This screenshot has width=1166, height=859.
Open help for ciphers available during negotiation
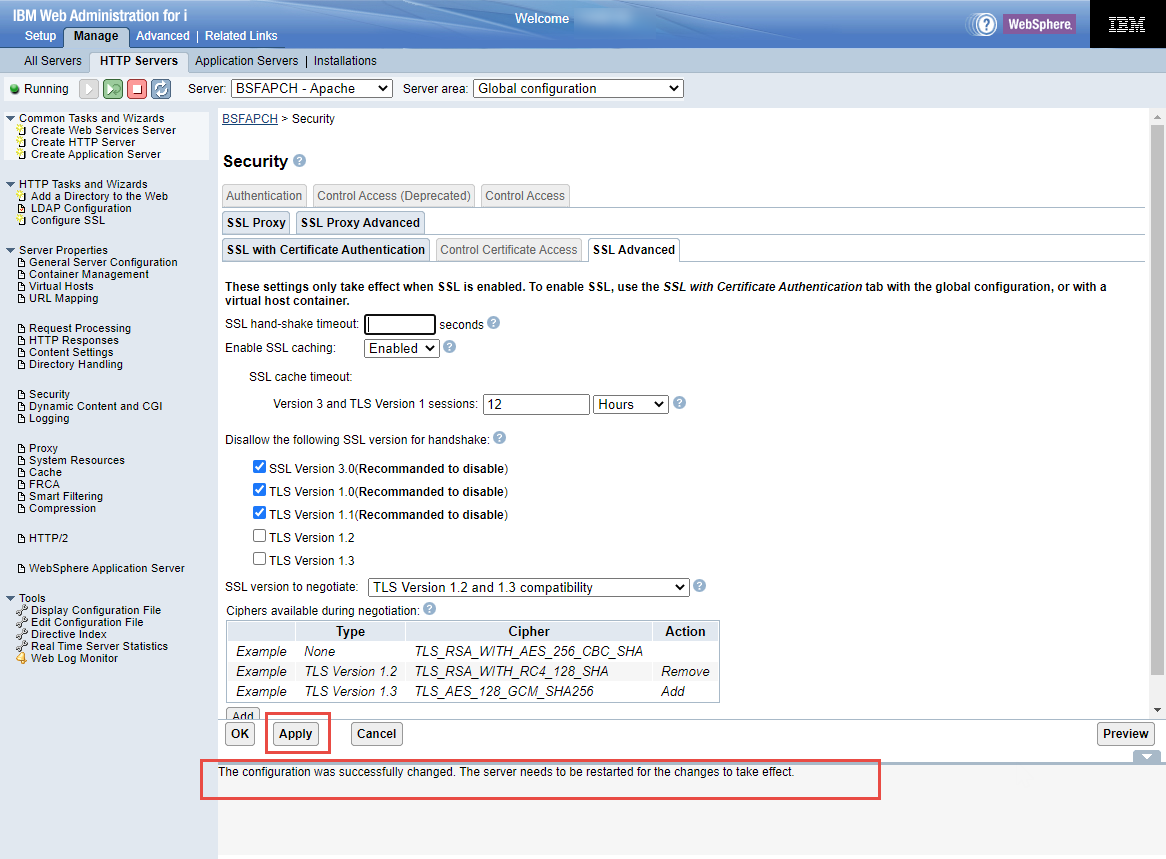click(x=429, y=608)
